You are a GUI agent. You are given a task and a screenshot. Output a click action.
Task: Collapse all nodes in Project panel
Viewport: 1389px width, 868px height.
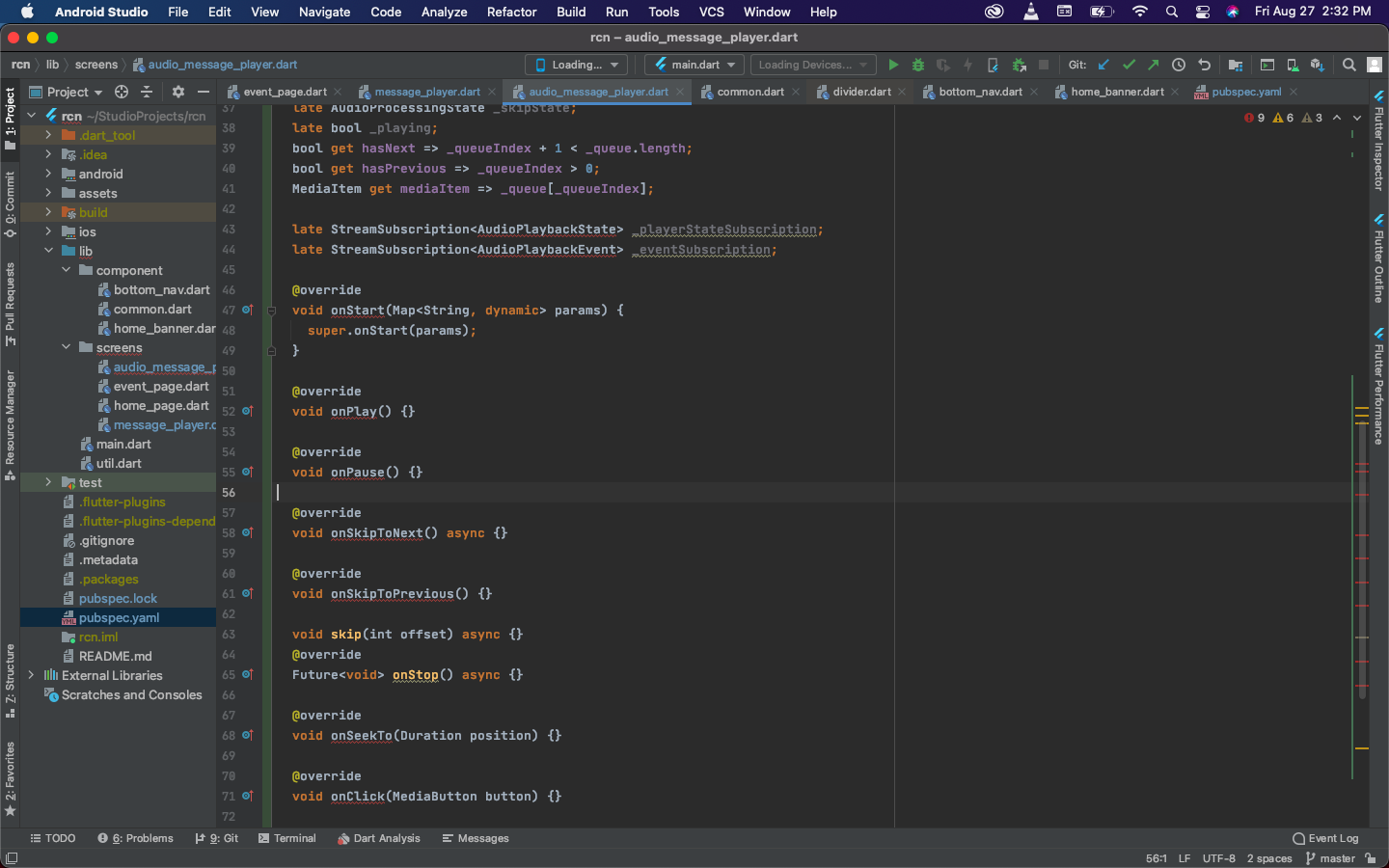(x=147, y=92)
